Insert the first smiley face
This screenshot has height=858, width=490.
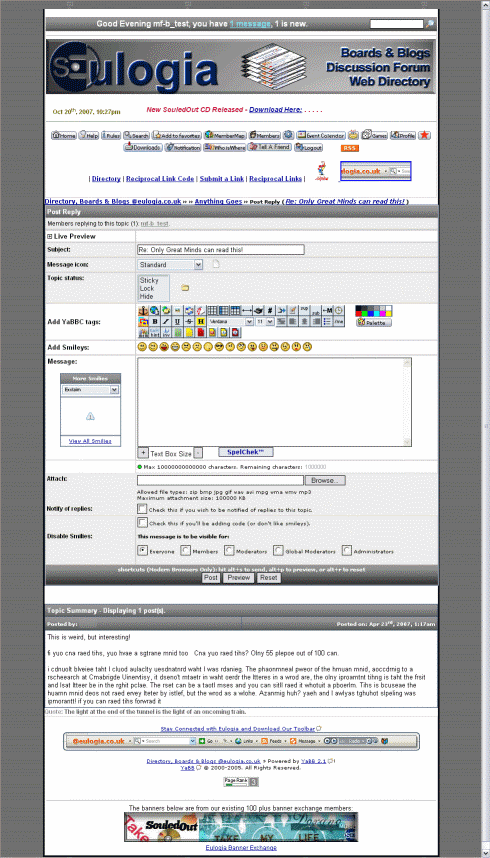click(142, 347)
